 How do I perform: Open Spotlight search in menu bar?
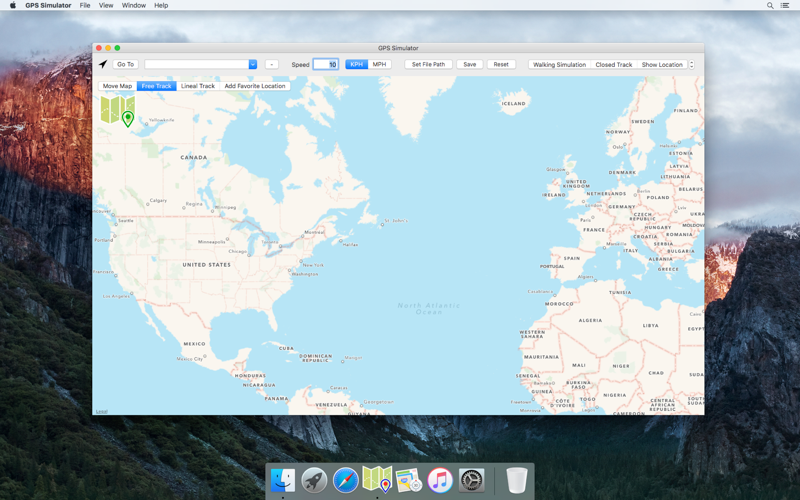click(770, 5)
